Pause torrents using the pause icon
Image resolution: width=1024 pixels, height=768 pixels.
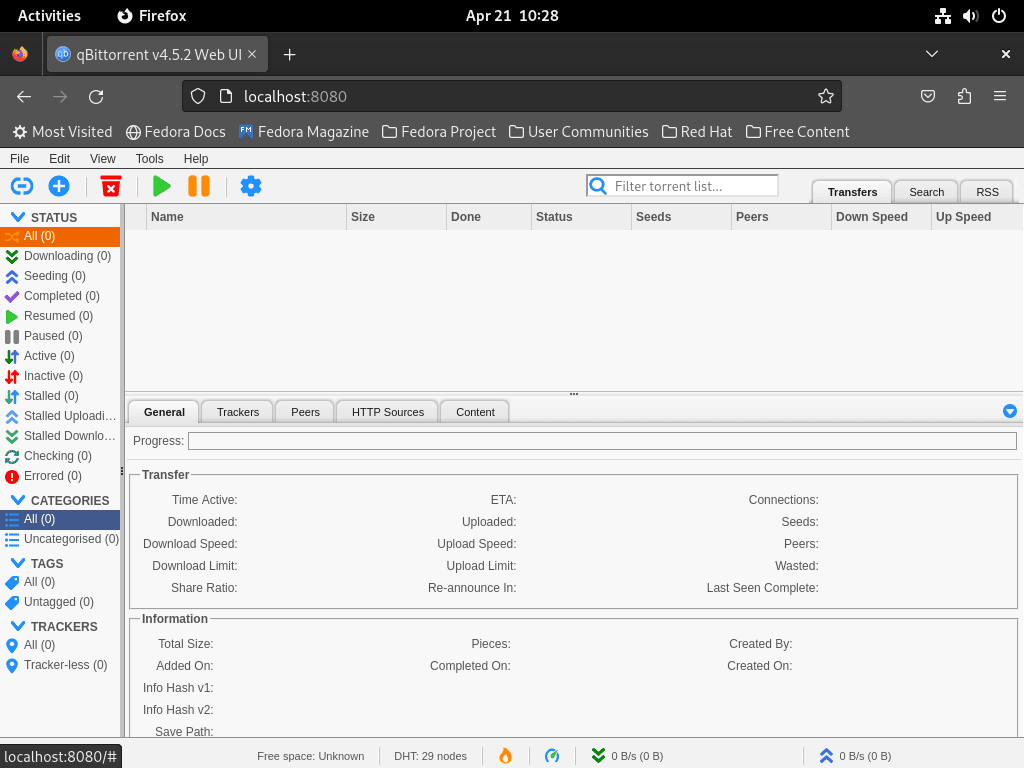pos(197,186)
